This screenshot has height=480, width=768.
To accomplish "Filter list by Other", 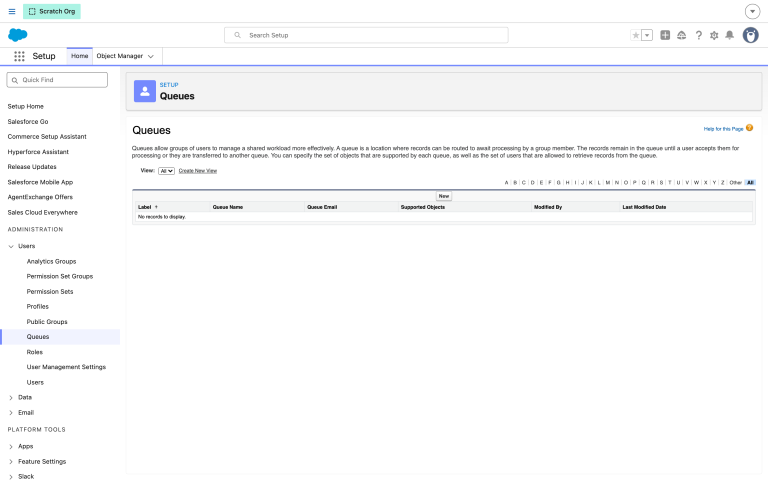I will pos(736,183).
